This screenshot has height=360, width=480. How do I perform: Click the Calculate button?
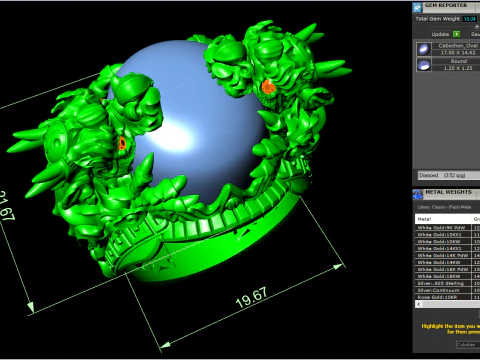point(467,345)
